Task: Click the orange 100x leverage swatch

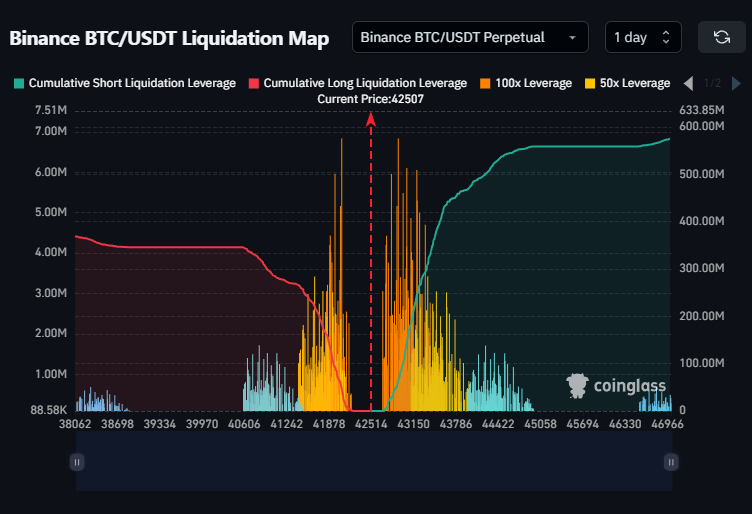Action: [x=485, y=83]
